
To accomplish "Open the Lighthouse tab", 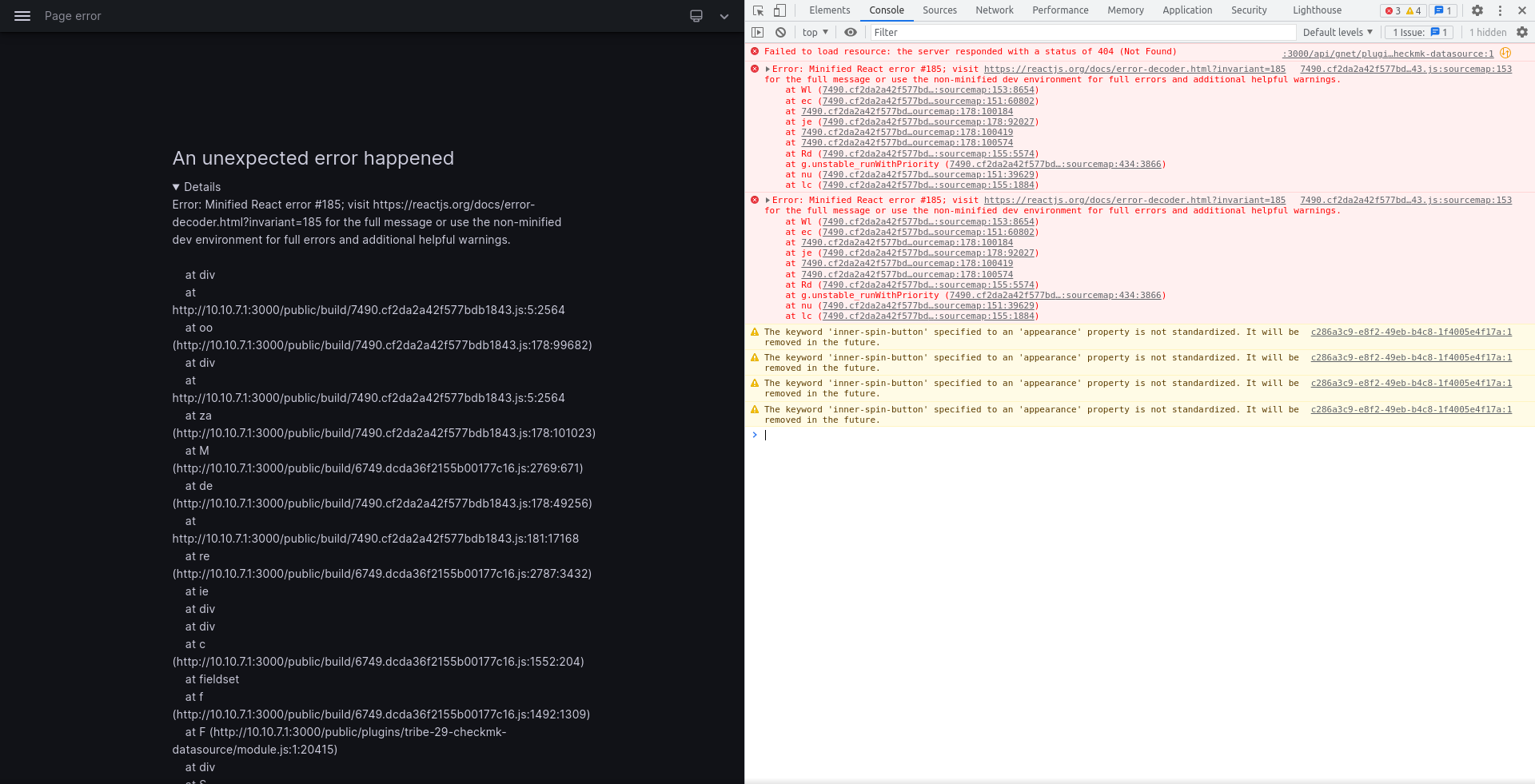I will pyautogui.click(x=1317, y=10).
